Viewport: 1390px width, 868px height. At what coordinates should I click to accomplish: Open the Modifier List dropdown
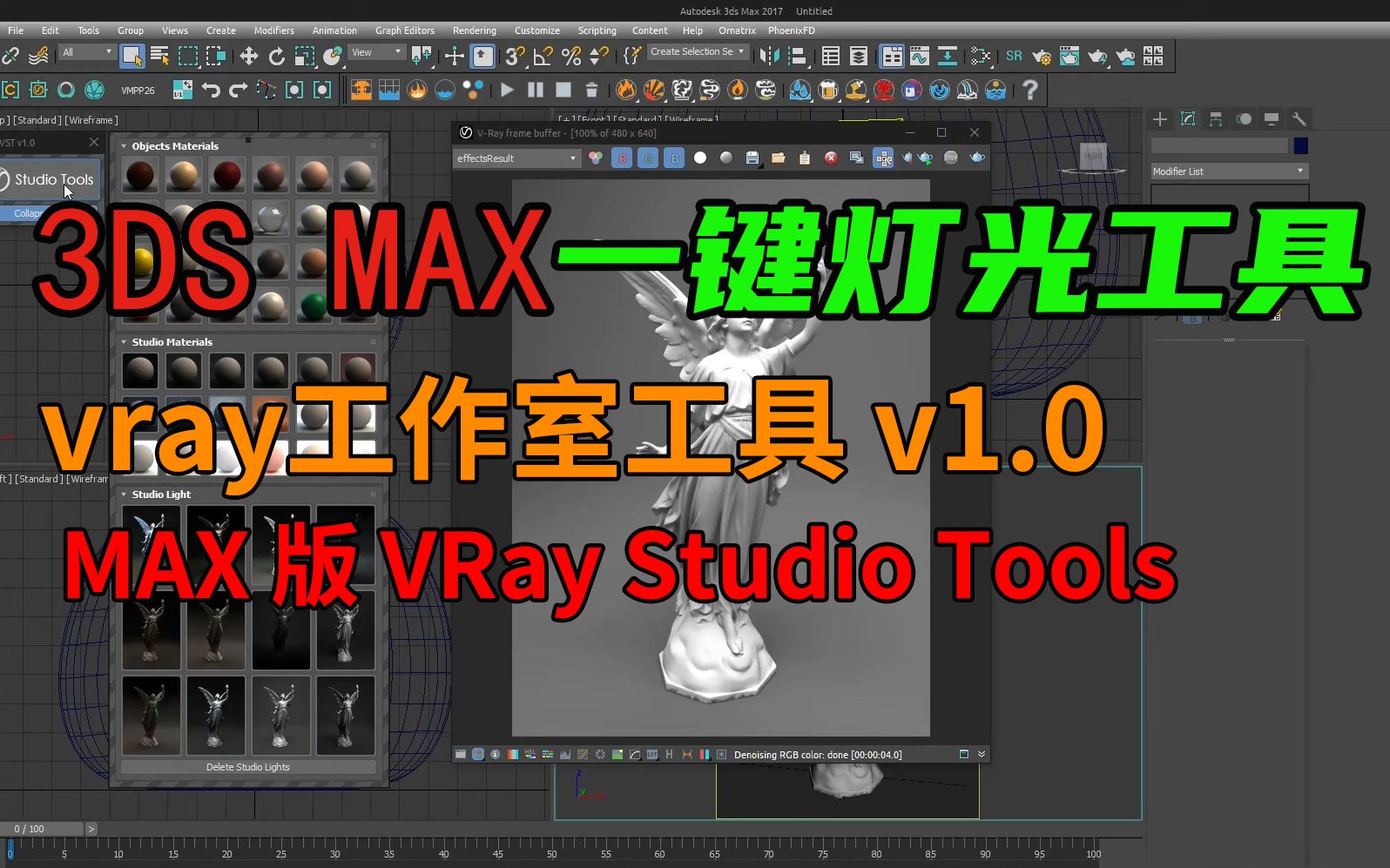tap(1229, 172)
